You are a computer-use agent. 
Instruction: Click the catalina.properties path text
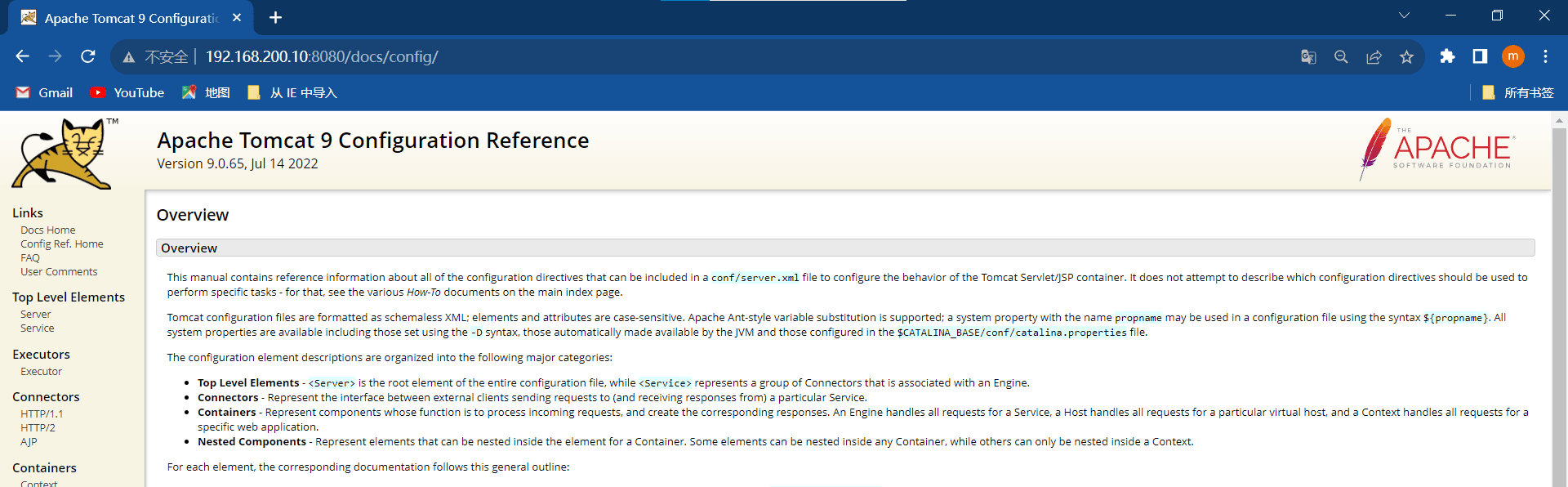pos(1012,333)
